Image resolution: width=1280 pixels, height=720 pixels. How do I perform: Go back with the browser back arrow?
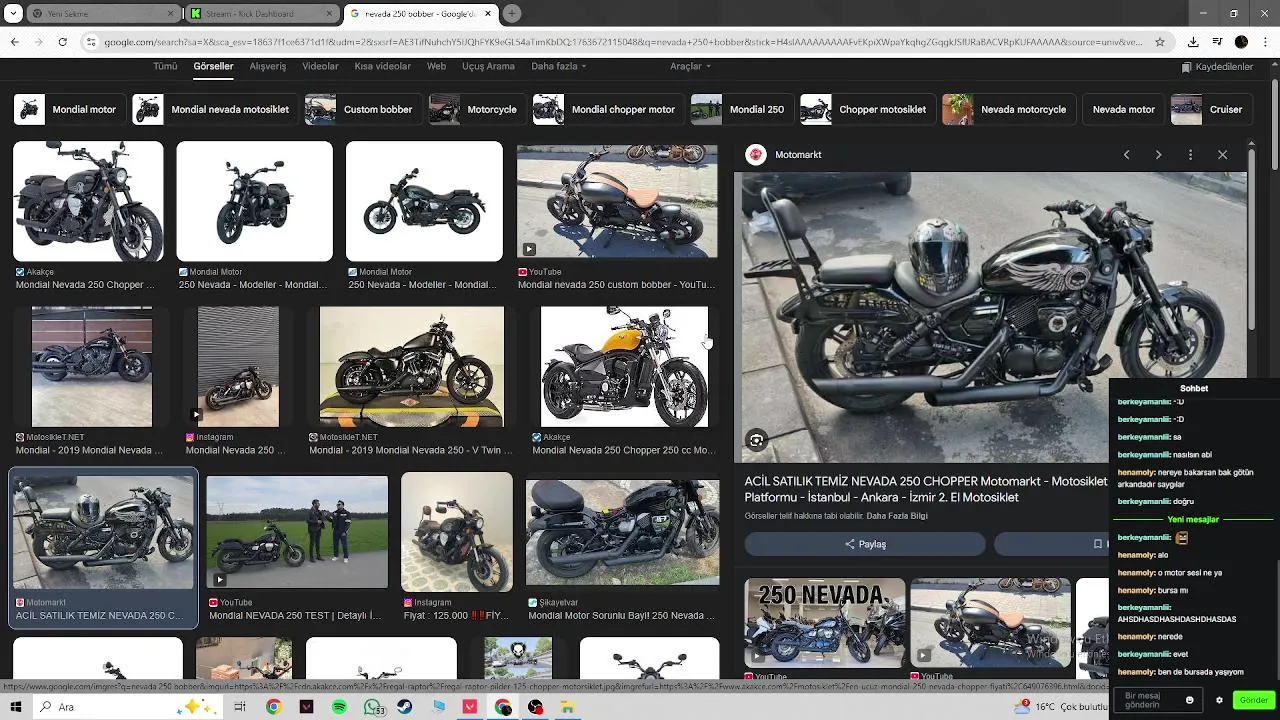pyautogui.click(x=14, y=42)
